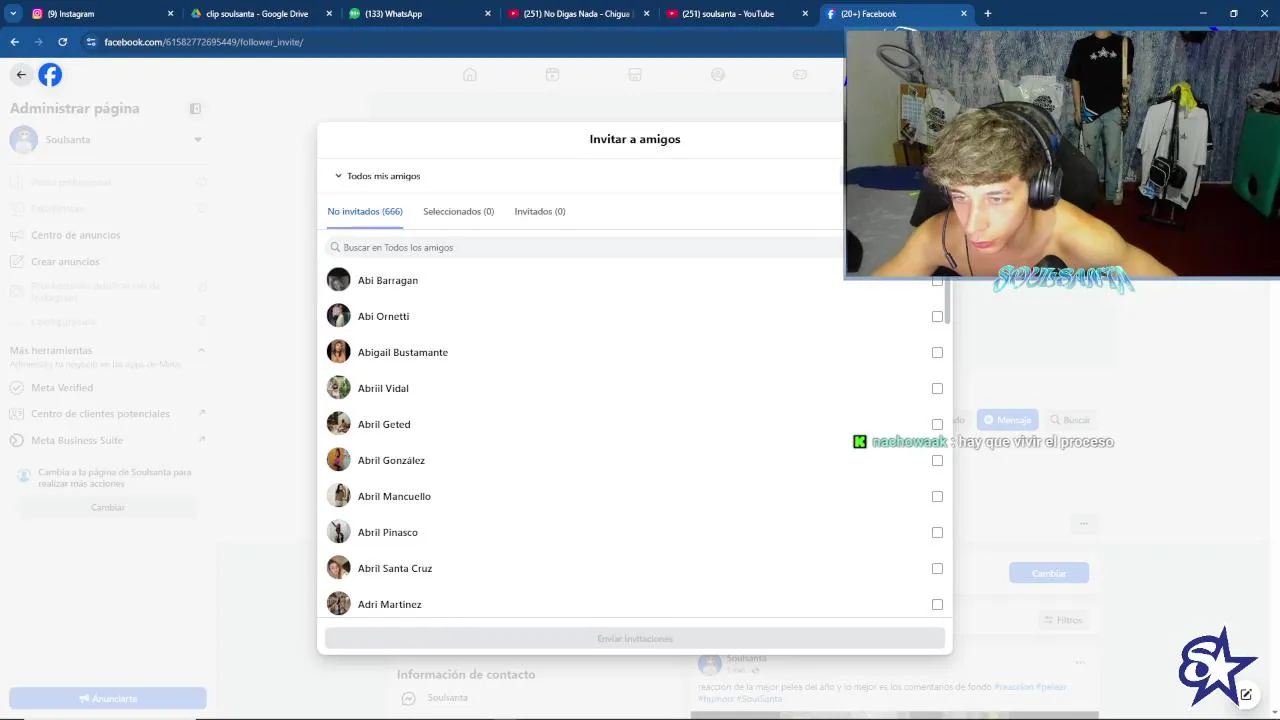Reload the page with the refresh icon
The height and width of the screenshot is (720, 1280).
point(62,42)
